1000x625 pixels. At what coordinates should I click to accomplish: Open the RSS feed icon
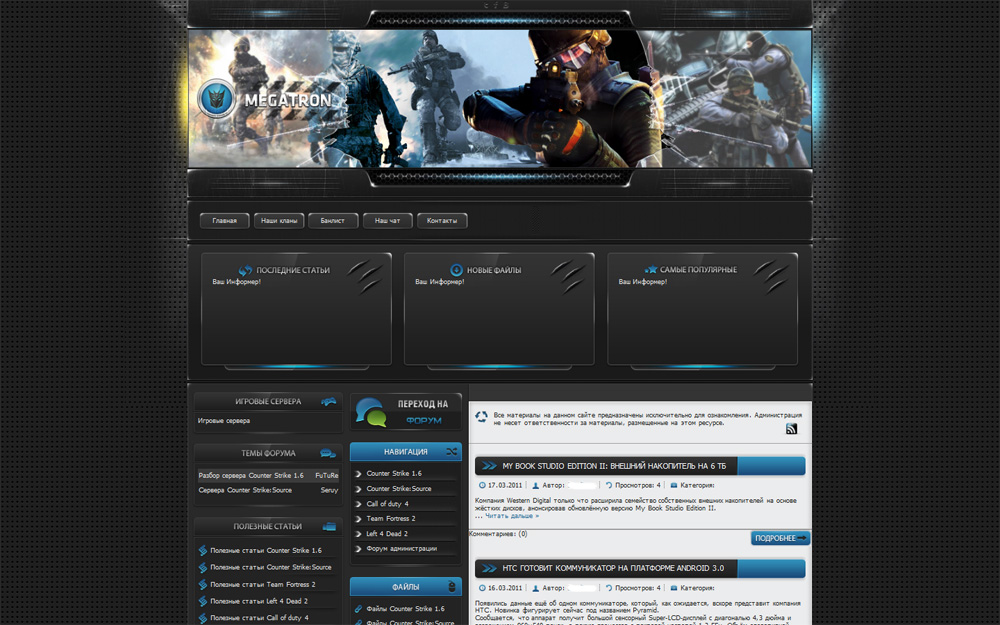(791, 429)
